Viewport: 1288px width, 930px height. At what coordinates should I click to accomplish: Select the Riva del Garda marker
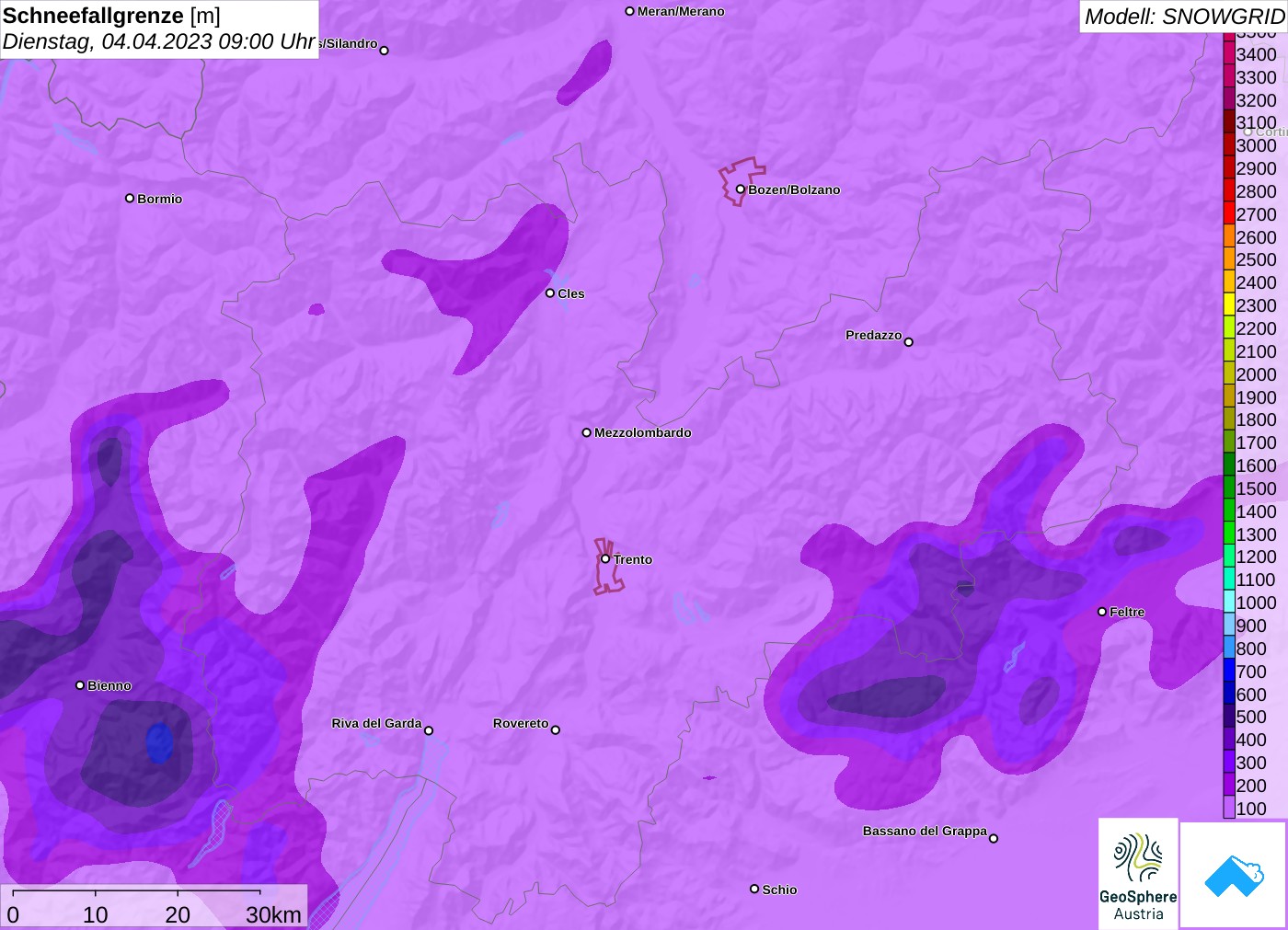coord(429,730)
